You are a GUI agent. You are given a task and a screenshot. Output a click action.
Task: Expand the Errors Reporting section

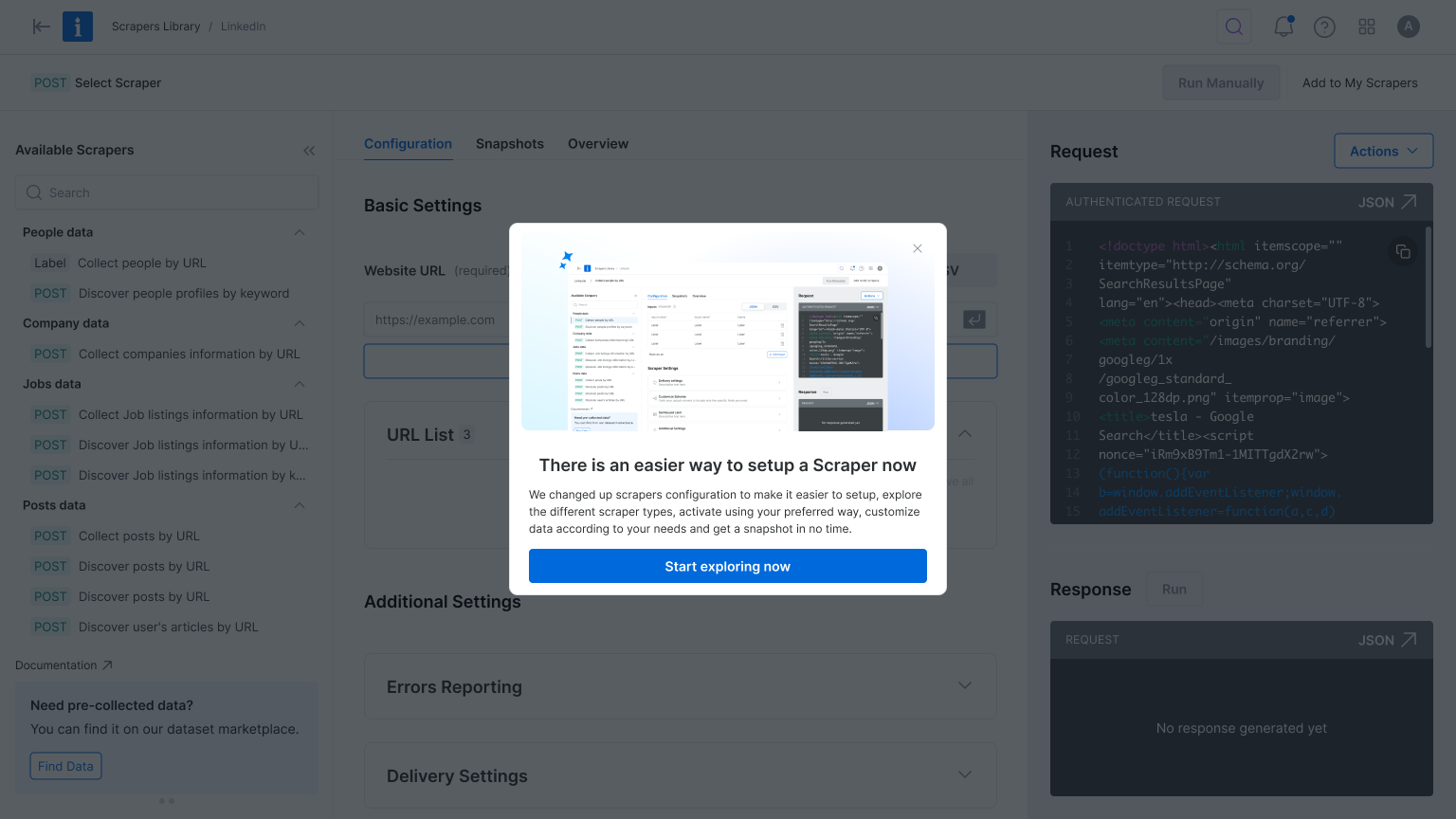click(x=964, y=686)
